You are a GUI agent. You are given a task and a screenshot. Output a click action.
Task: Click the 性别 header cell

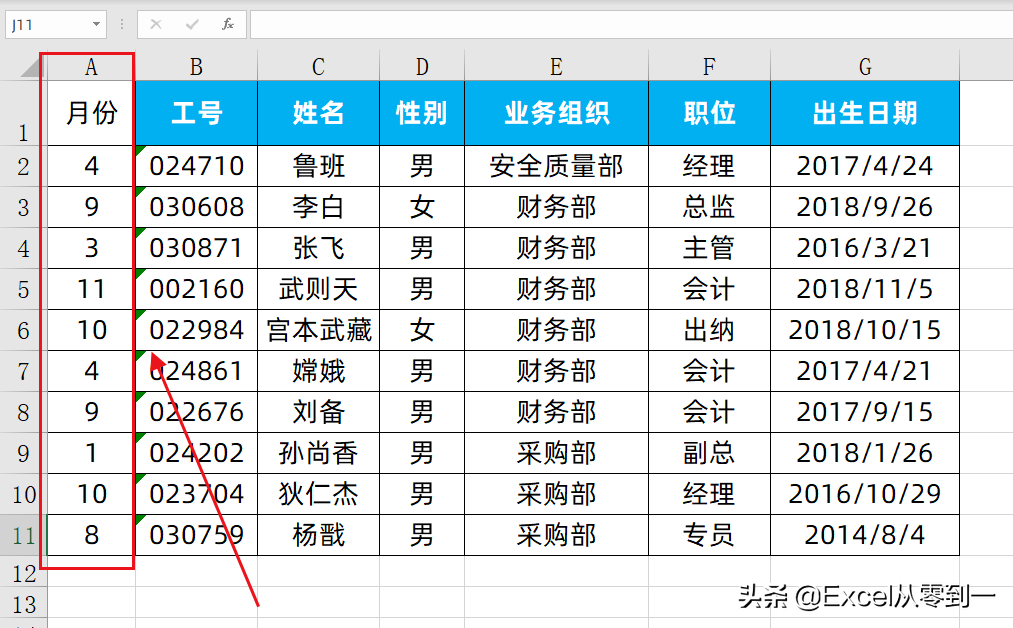point(422,113)
